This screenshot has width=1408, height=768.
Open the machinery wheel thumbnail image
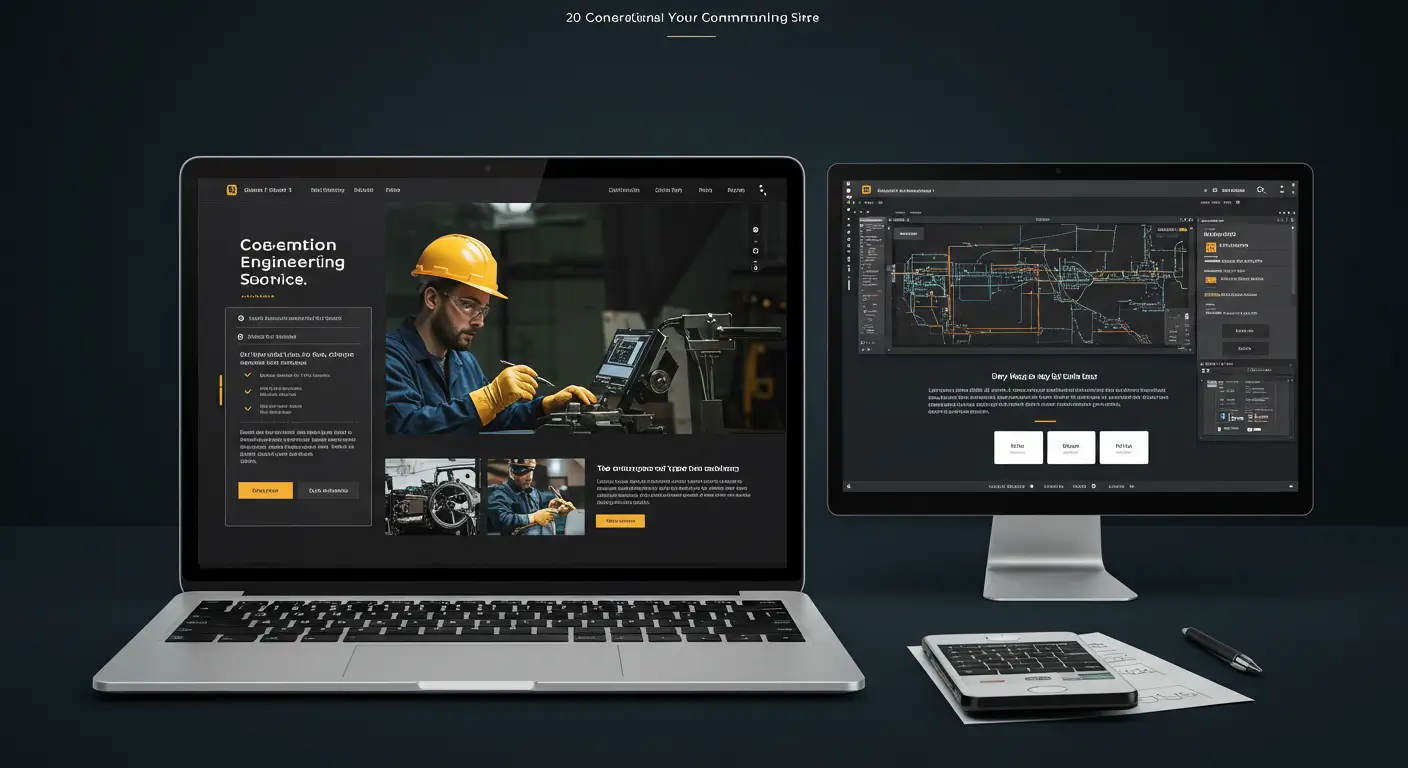[x=431, y=497]
